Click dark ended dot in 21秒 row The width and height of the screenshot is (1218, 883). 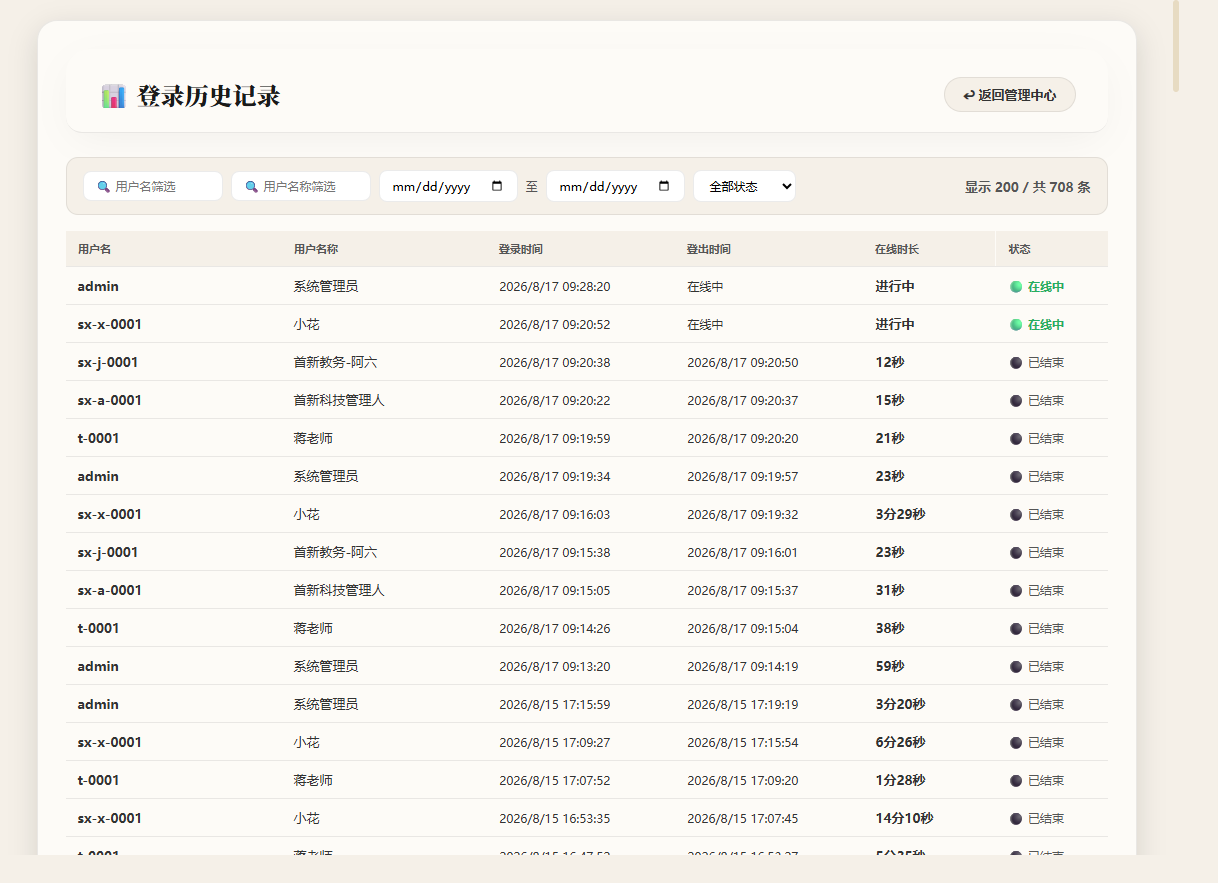point(1016,439)
